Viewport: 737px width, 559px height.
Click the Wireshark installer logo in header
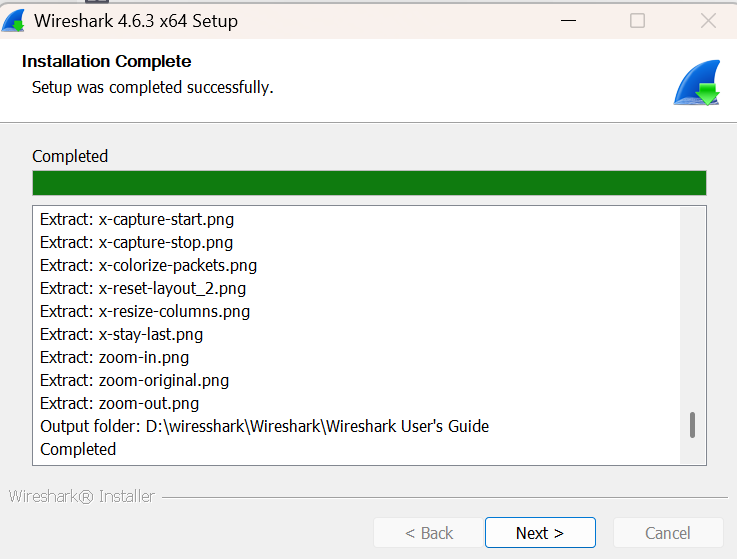(x=697, y=83)
